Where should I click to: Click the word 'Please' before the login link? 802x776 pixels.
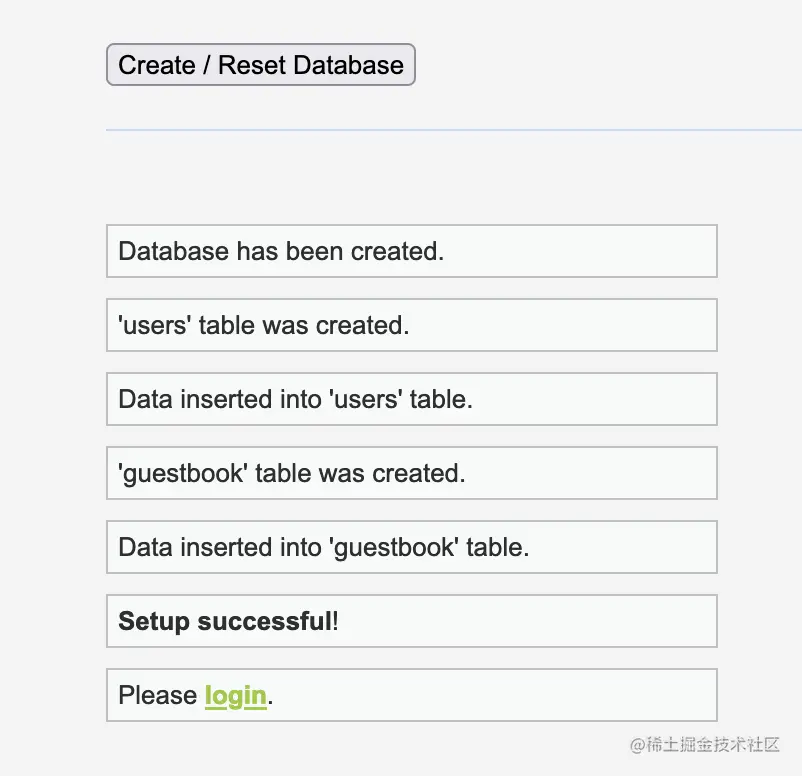[158, 695]
